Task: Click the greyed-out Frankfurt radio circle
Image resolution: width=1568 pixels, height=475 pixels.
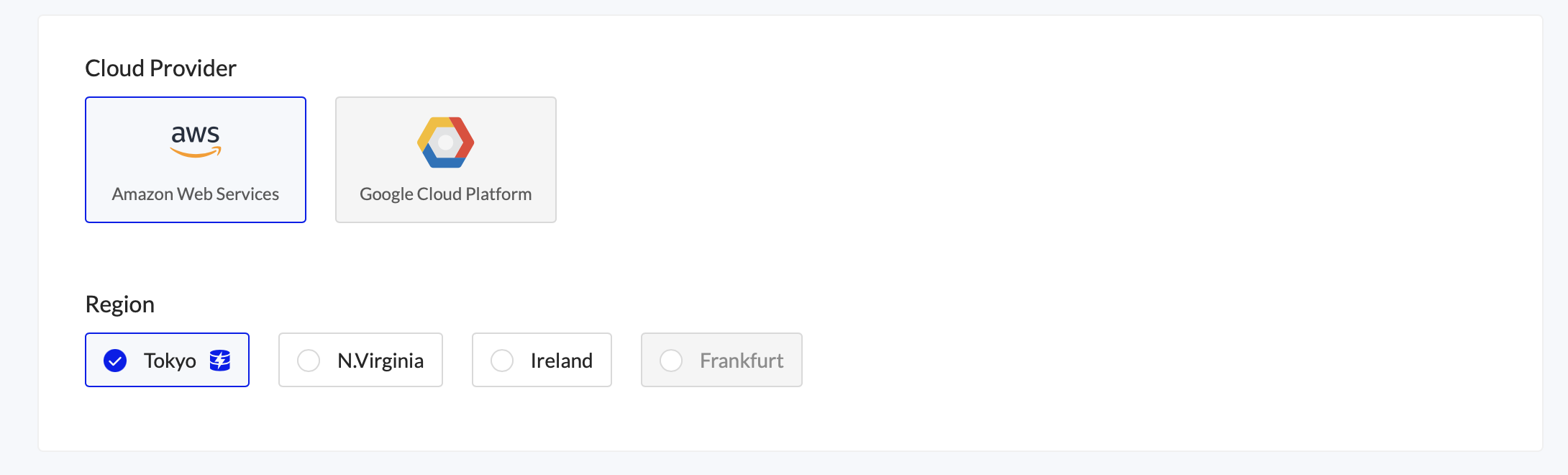Action: coord(671,361)
